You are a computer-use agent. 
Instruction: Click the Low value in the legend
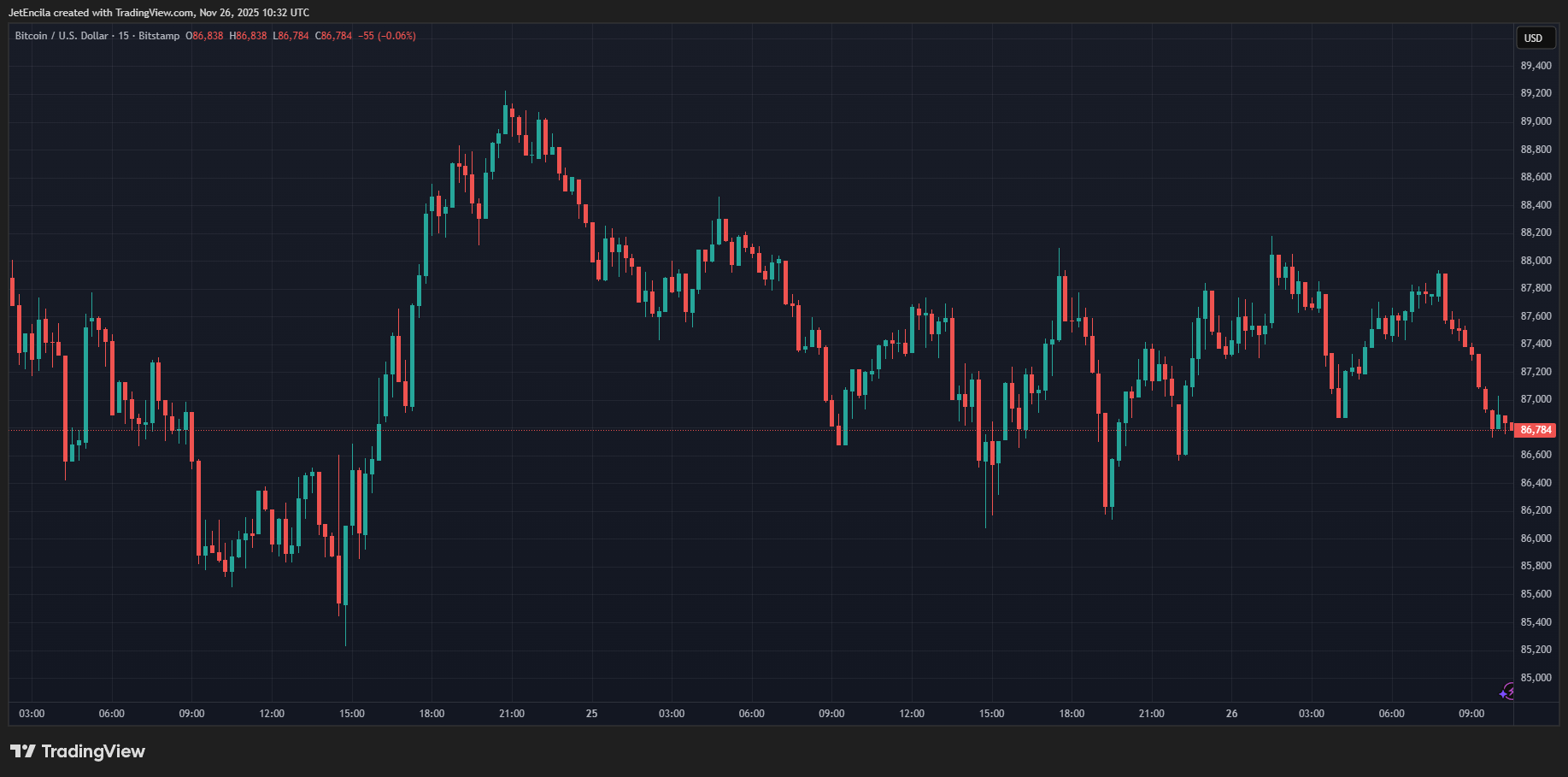pyautogui.click(x=291, y=36)
